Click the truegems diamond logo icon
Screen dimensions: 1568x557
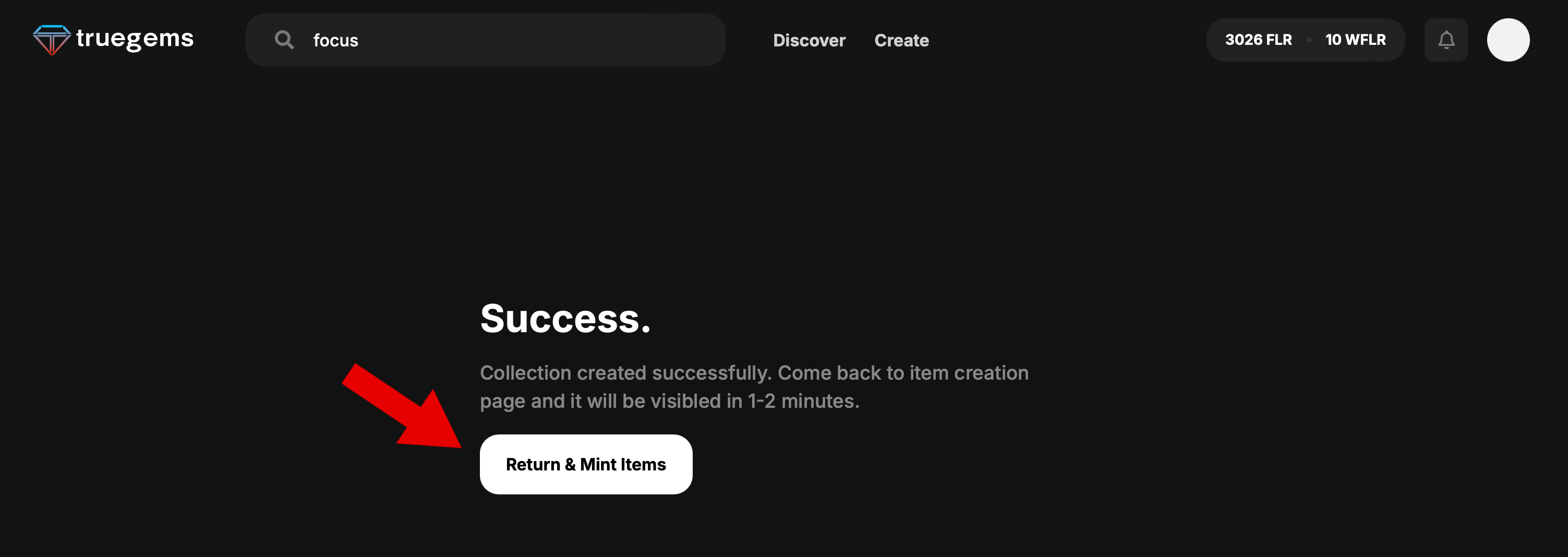[x=52, y=40]
